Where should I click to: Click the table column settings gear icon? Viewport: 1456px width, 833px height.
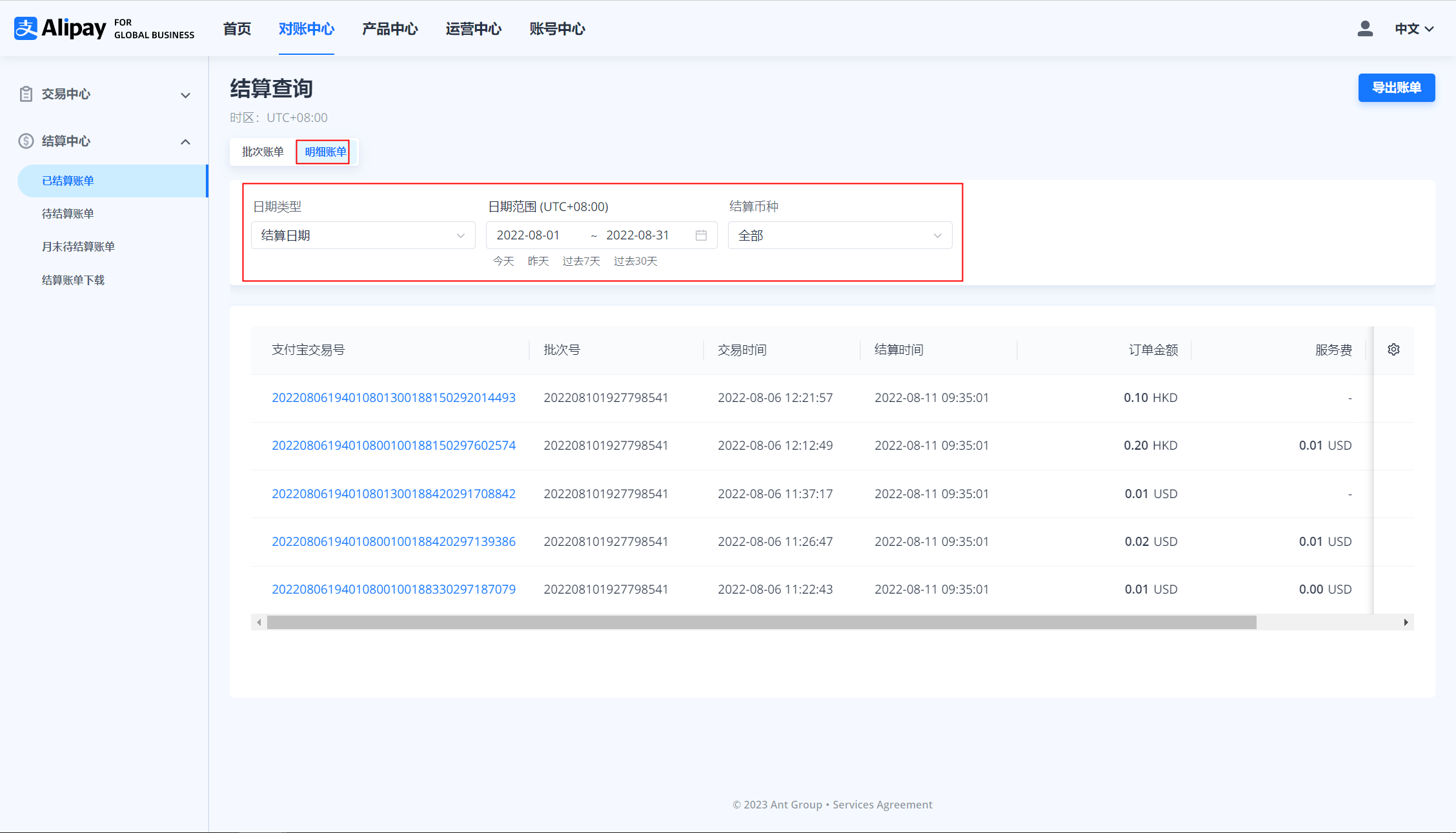(1393, 349)
